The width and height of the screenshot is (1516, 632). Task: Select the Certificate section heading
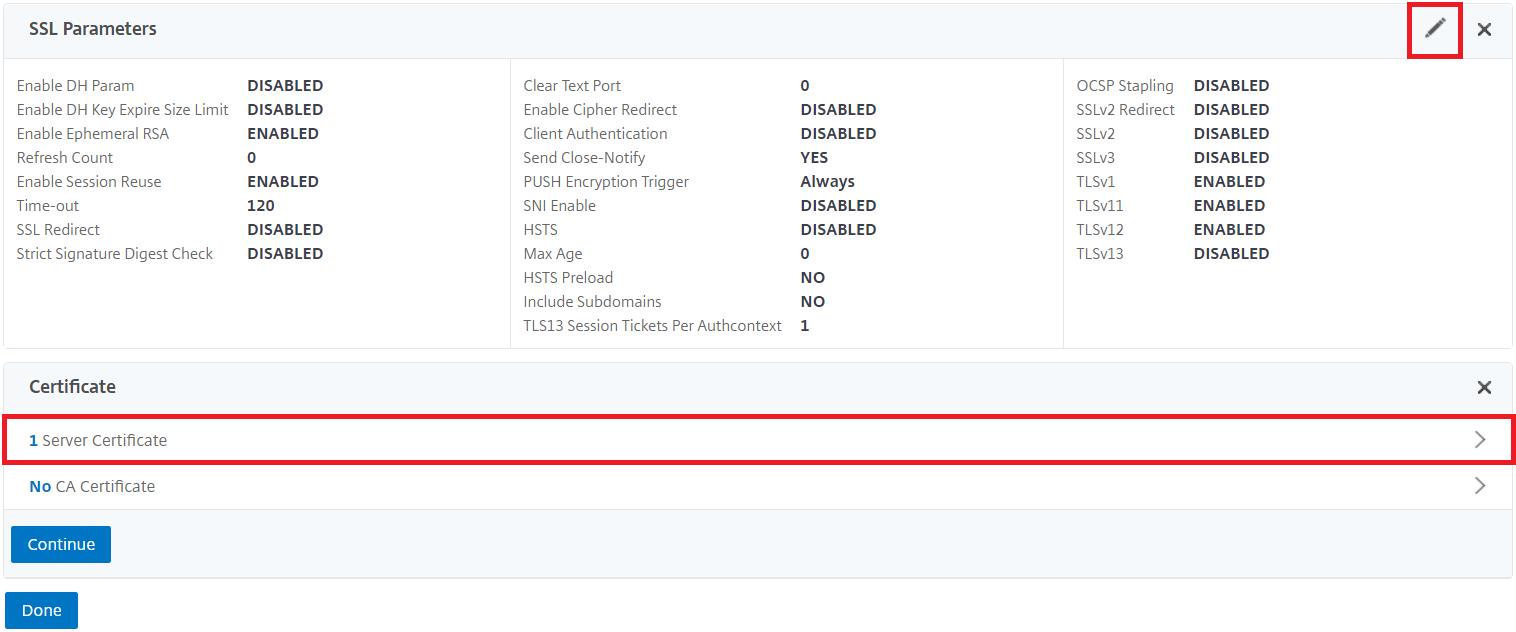click(72, 387)
